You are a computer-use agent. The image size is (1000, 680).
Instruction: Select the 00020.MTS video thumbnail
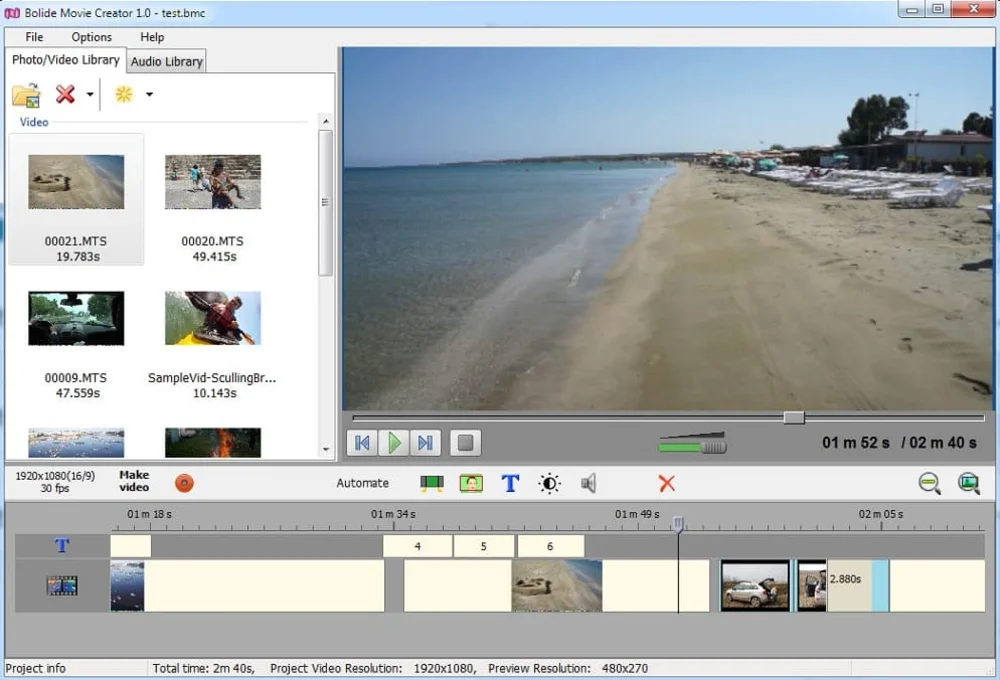coord(212,182)
